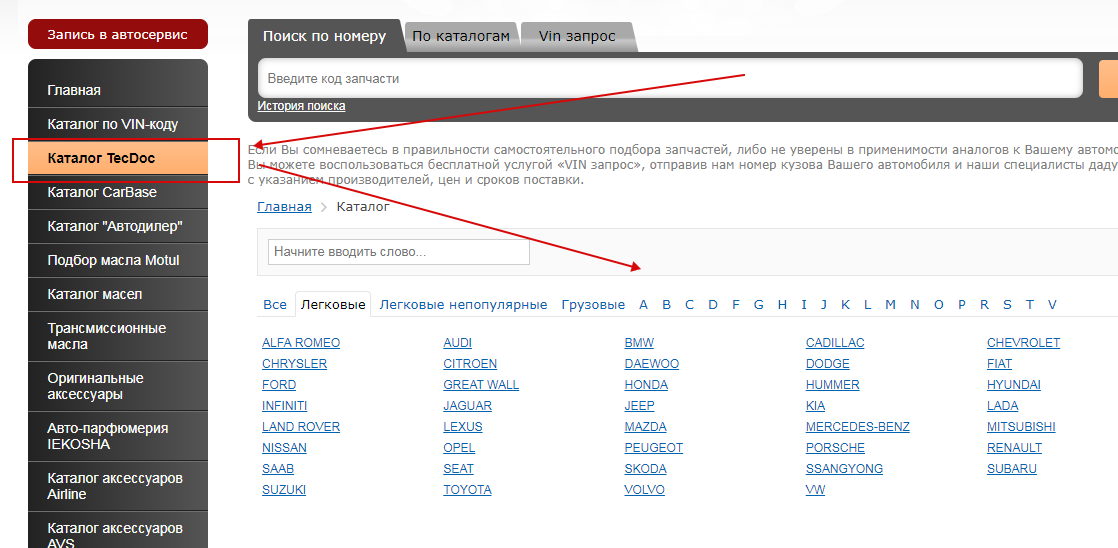Open HONDA brand link
This screenshot has width=1118, height=548.
[x=646, y=385]
